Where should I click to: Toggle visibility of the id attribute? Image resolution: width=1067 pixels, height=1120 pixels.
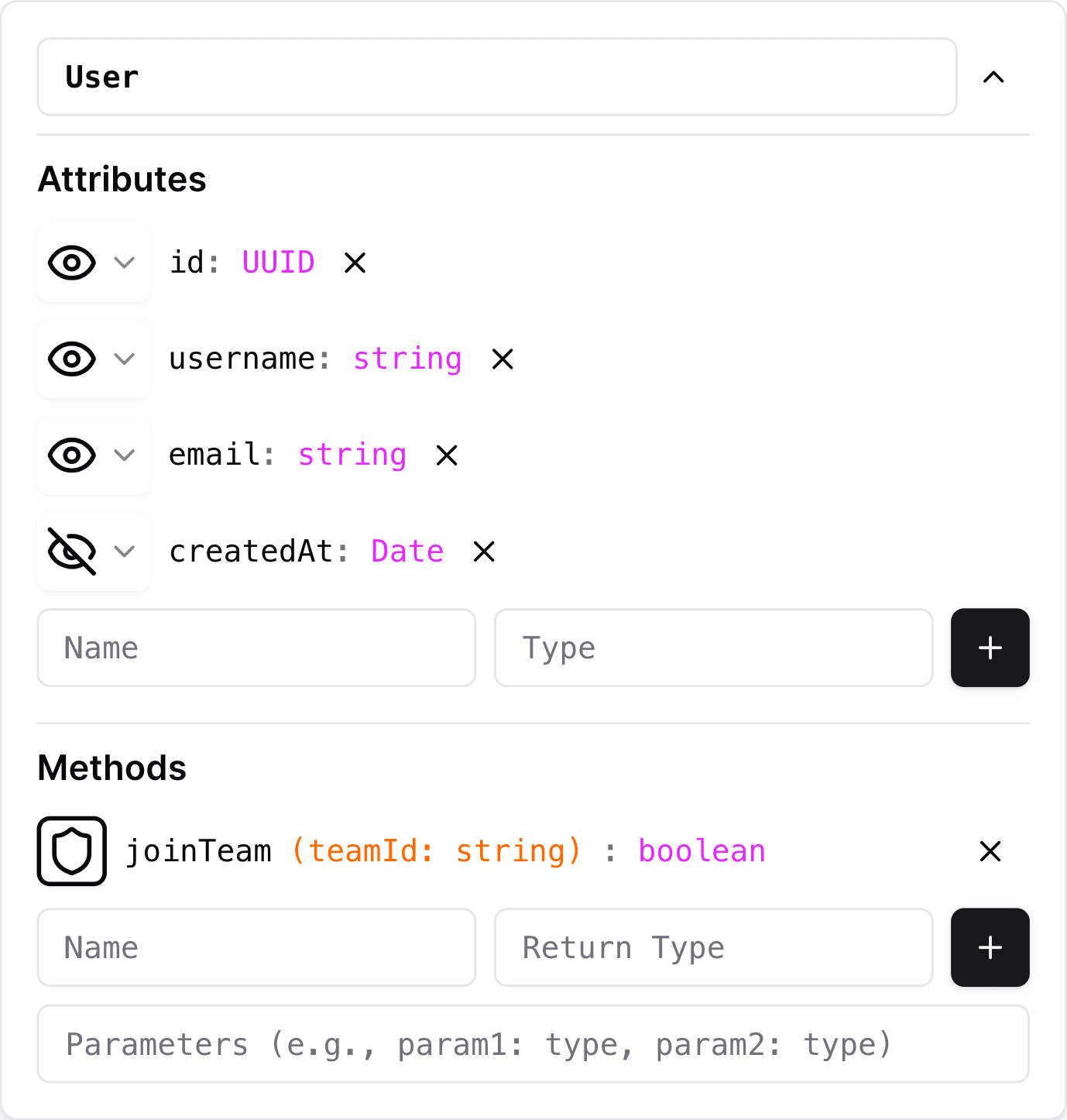(x=71, y=263)
